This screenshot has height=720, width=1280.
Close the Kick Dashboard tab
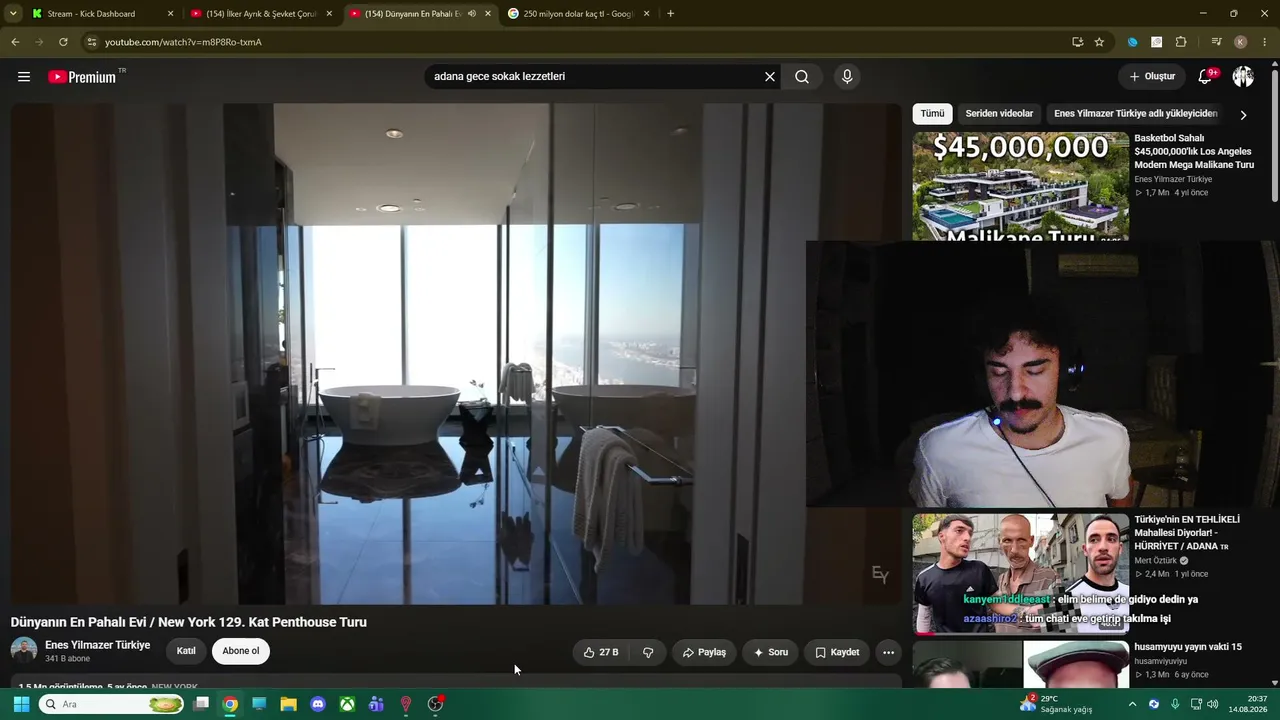(x=170, y=14)
